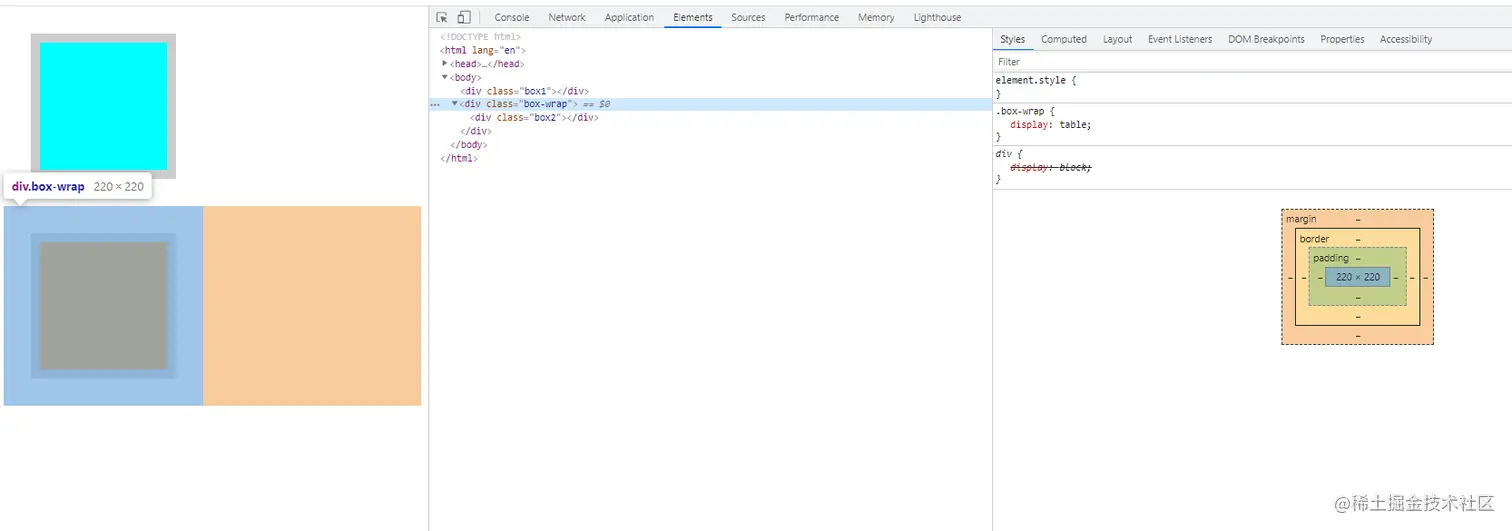
Task: Switch to the Memory tab
Action: [x=876, y=17]
